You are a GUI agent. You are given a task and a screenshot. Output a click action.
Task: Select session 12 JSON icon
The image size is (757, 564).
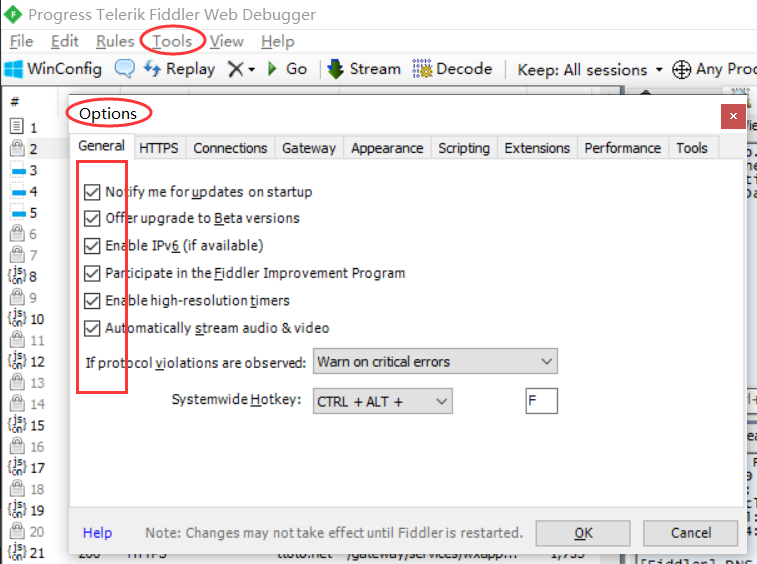point(17,361)
